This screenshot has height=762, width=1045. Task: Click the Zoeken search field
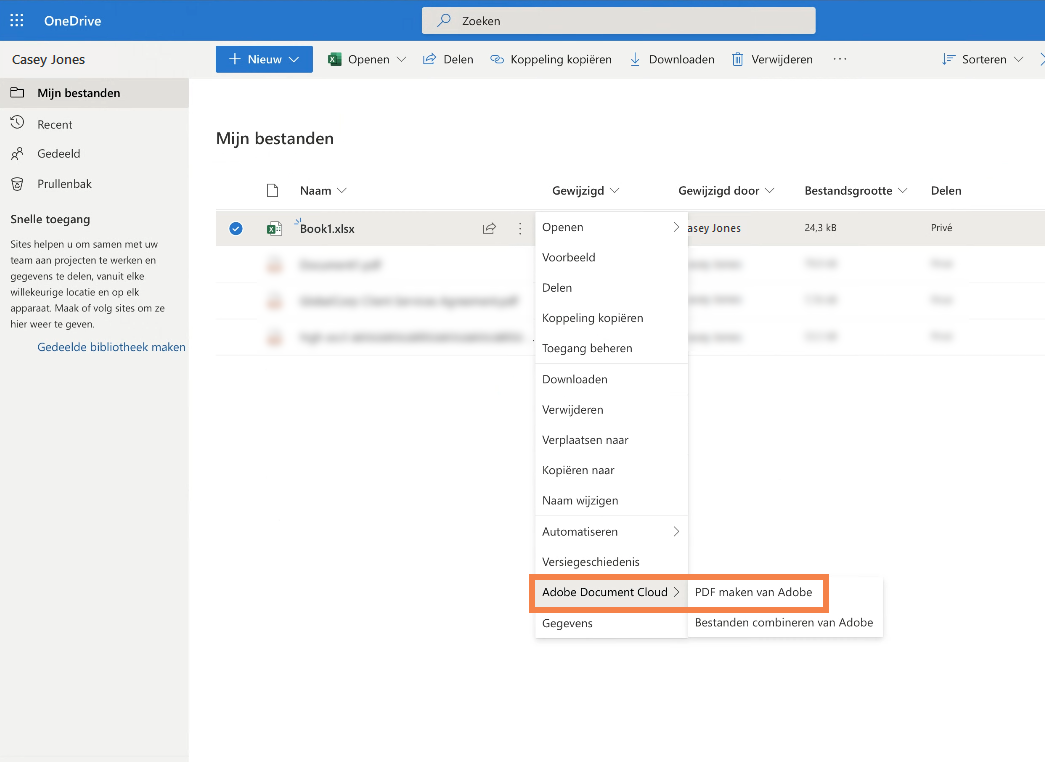coord(618,21)
